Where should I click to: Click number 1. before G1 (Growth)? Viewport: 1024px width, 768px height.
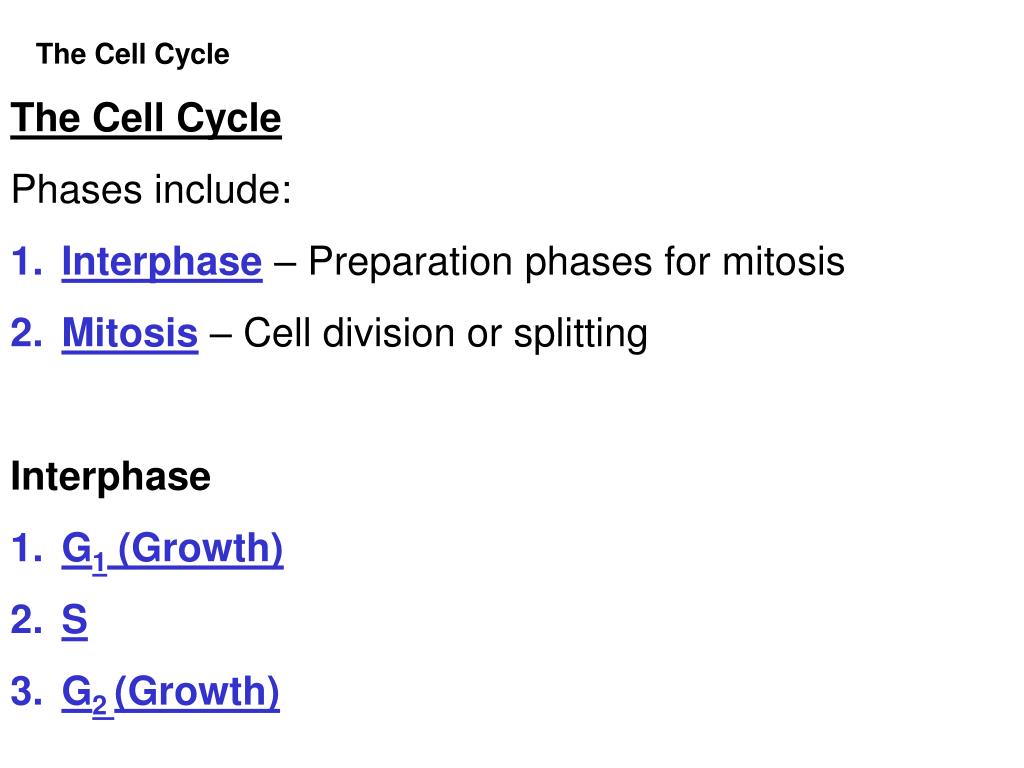point(27,548)
